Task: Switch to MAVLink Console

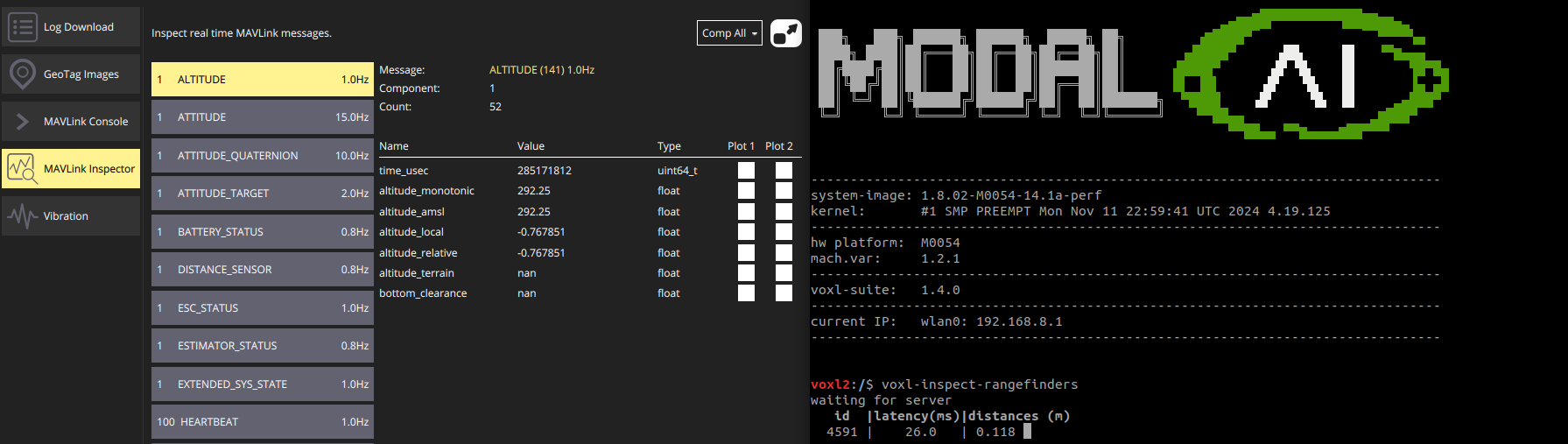Action: click(71, 122)
